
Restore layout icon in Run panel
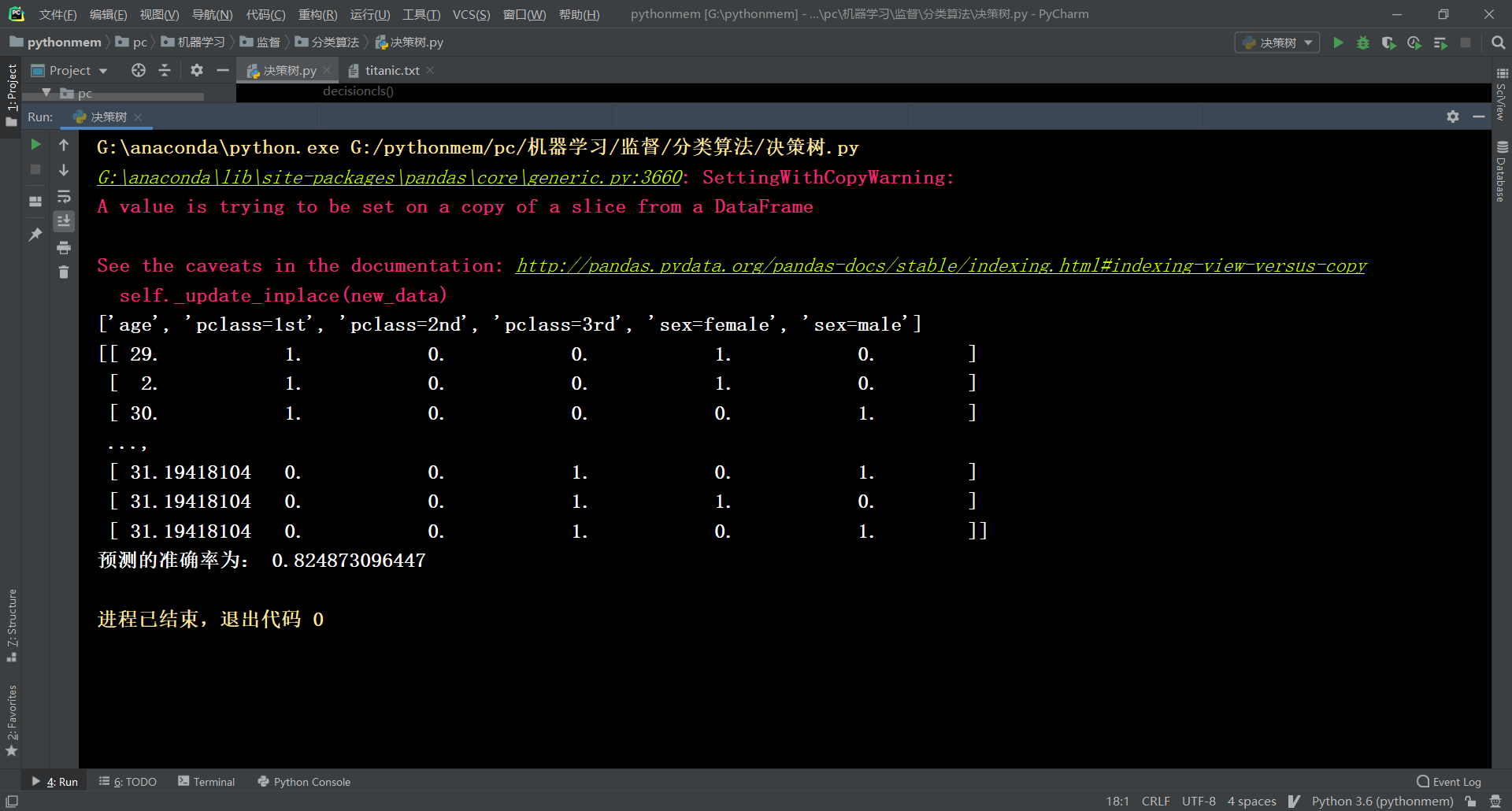(35, 202)
